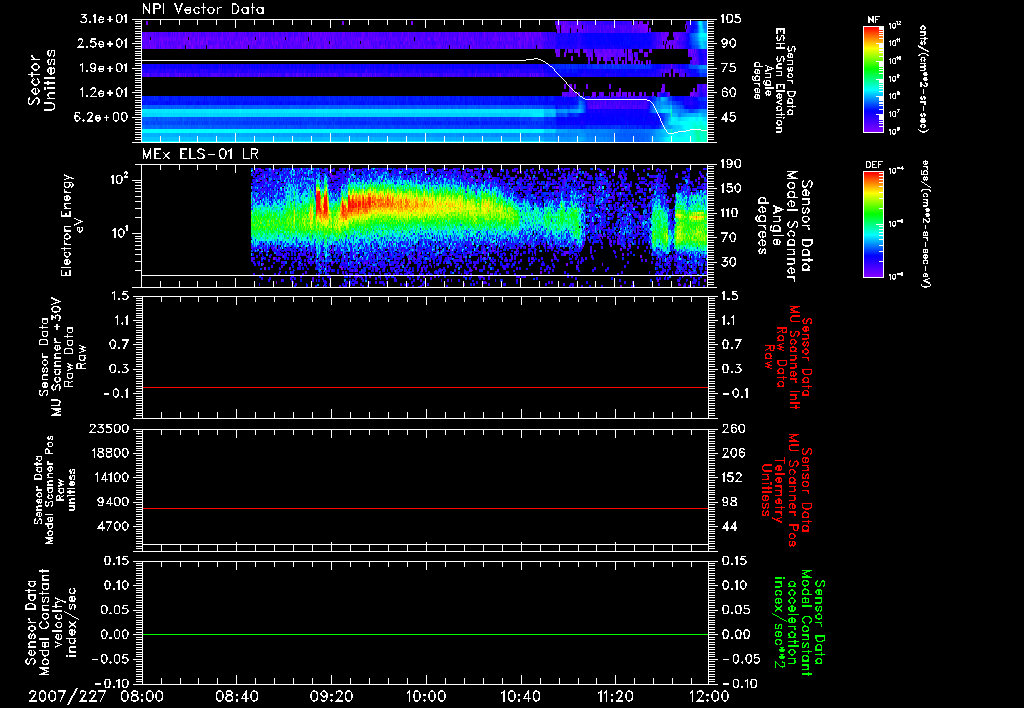This screenshot has width=1024, height=708.
Task: Select the 'NPI Vector Data' panel title
Action: coord(203,9)
